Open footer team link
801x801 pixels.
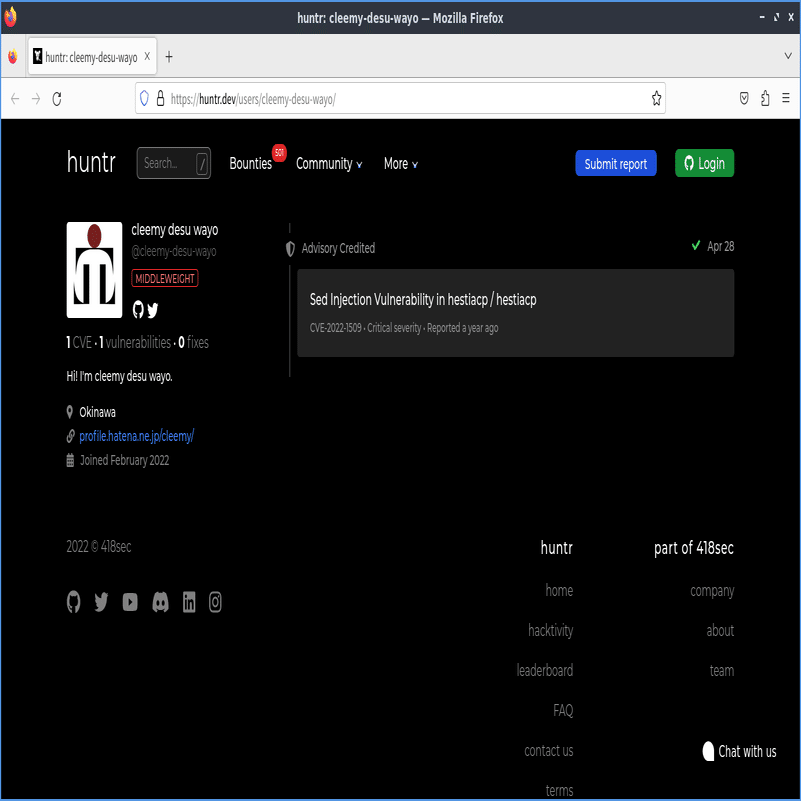pyautogui.click(x=722, y=671)
